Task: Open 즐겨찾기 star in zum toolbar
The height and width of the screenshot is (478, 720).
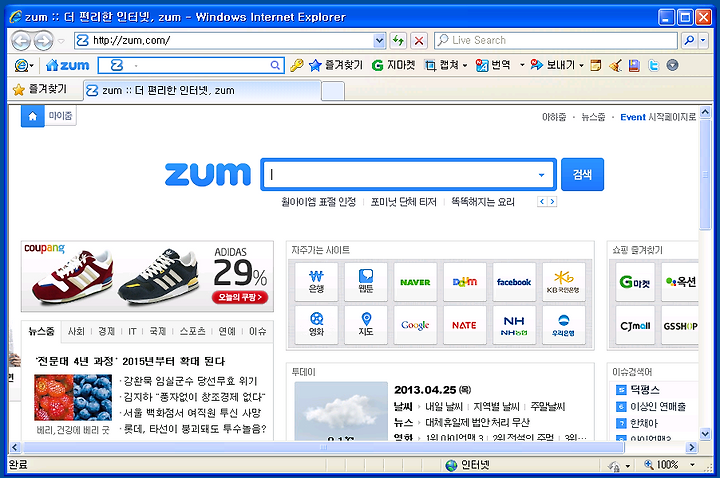Action: [336, 65]
